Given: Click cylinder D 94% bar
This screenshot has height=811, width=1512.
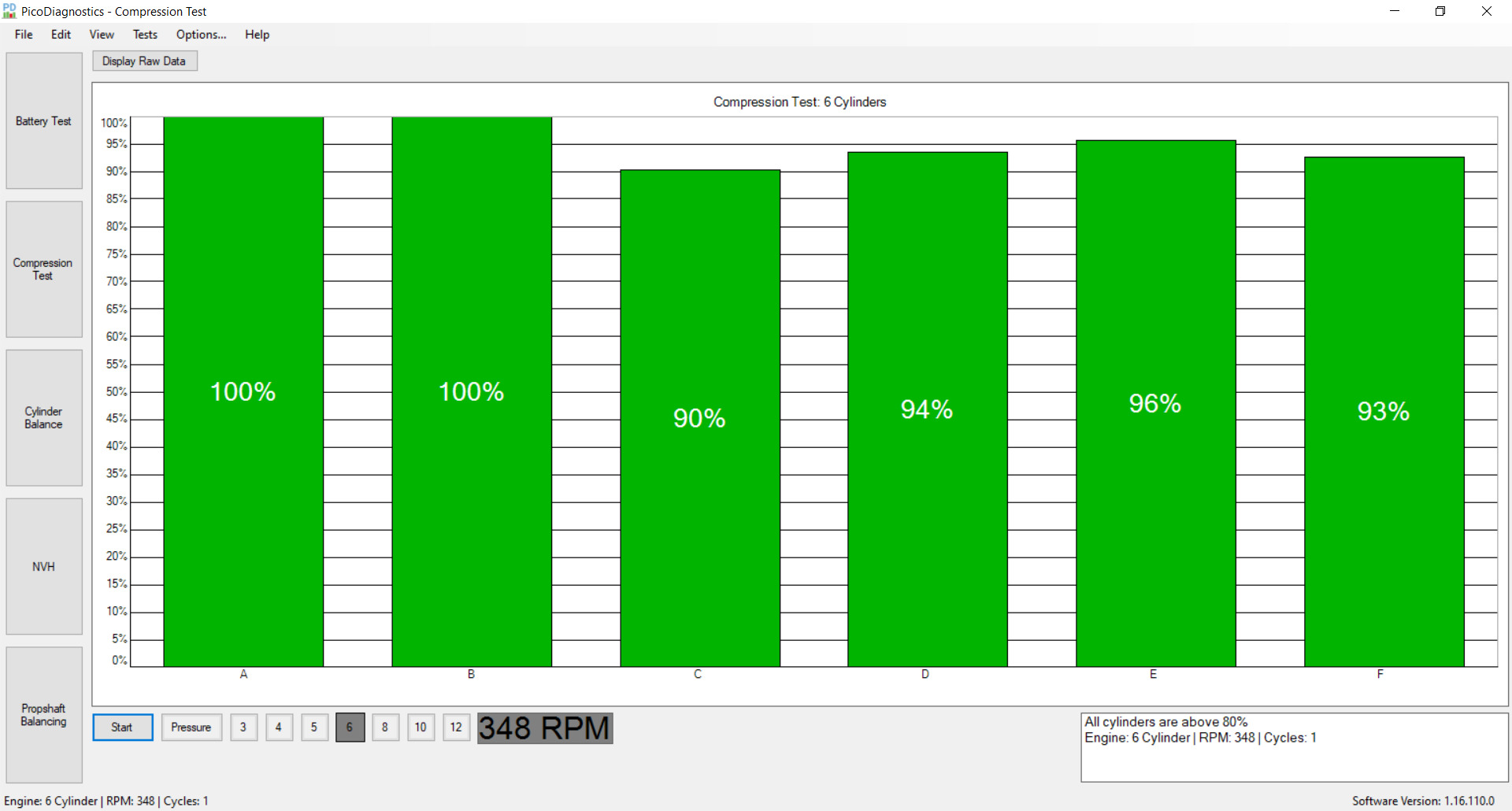Looking at the screenshot, I should [x=928, y=409].
